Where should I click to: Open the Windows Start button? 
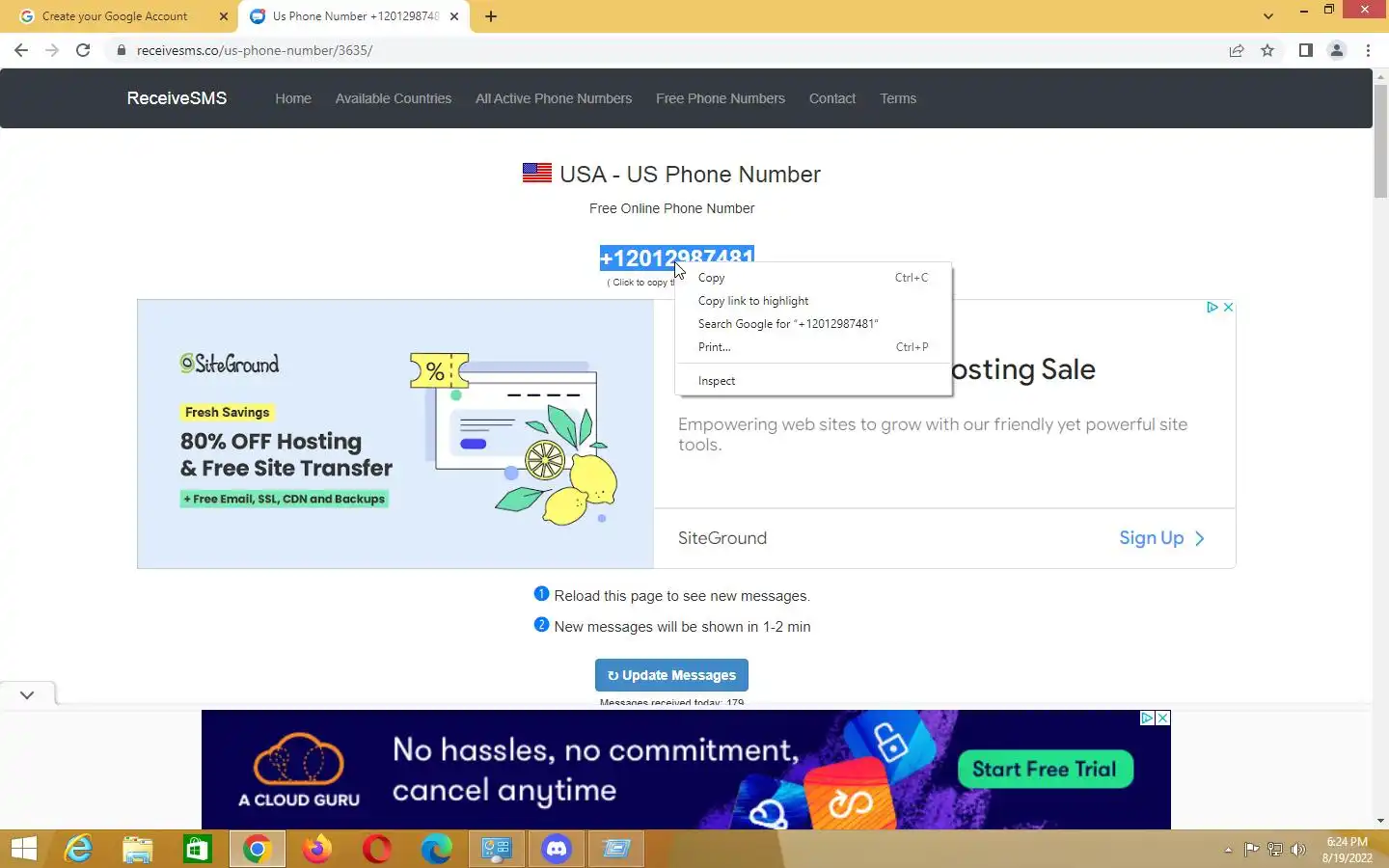23,849
